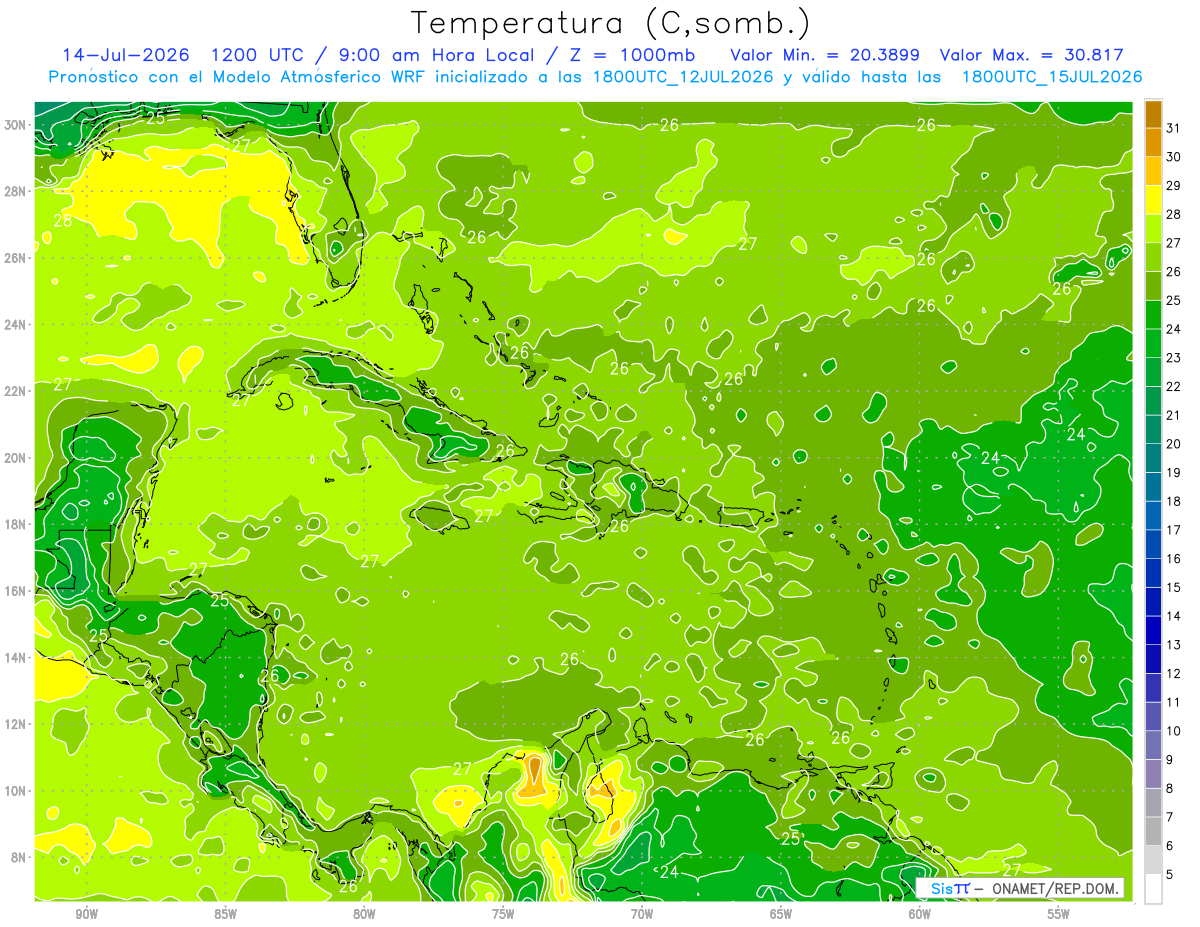Click the '22N' latitude axis label

(x=16, y=391)
